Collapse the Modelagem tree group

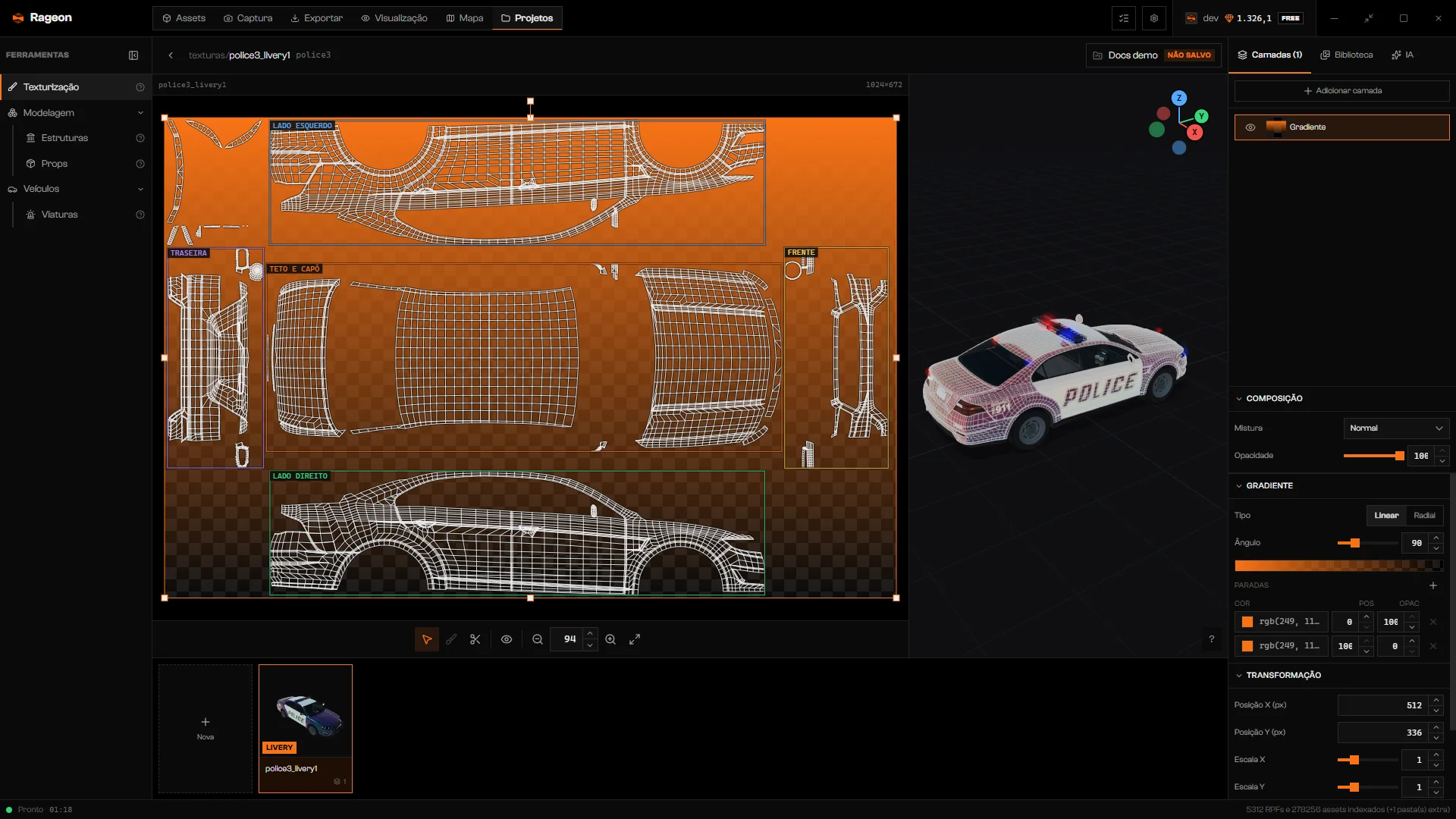click(x=140, y=113)
